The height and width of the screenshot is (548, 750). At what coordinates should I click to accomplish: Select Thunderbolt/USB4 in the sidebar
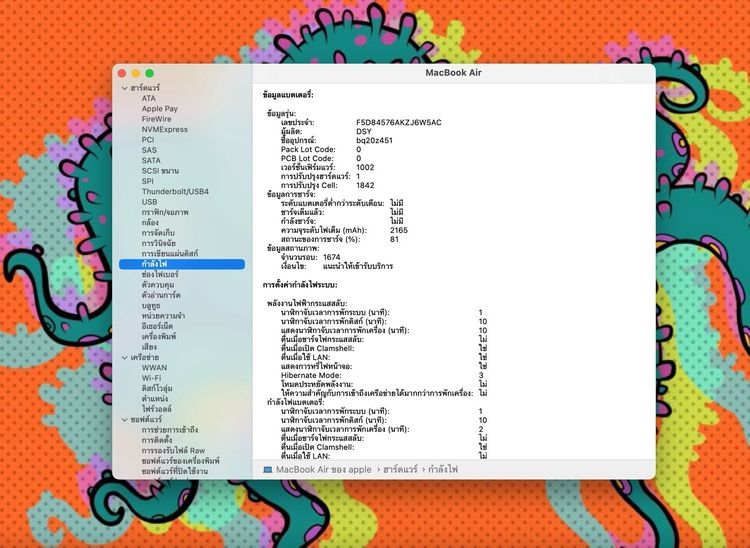pyautogui.click(x=175, y=191)
